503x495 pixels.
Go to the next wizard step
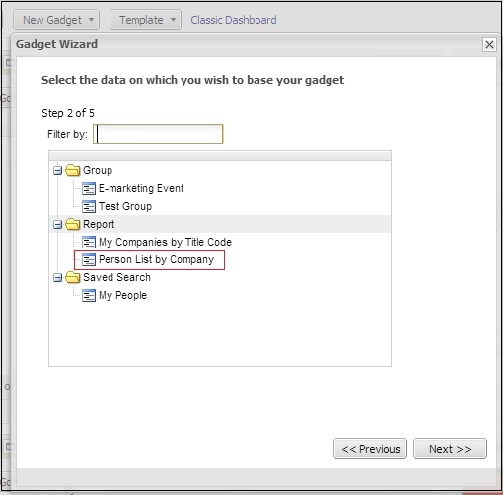[450, 449]
